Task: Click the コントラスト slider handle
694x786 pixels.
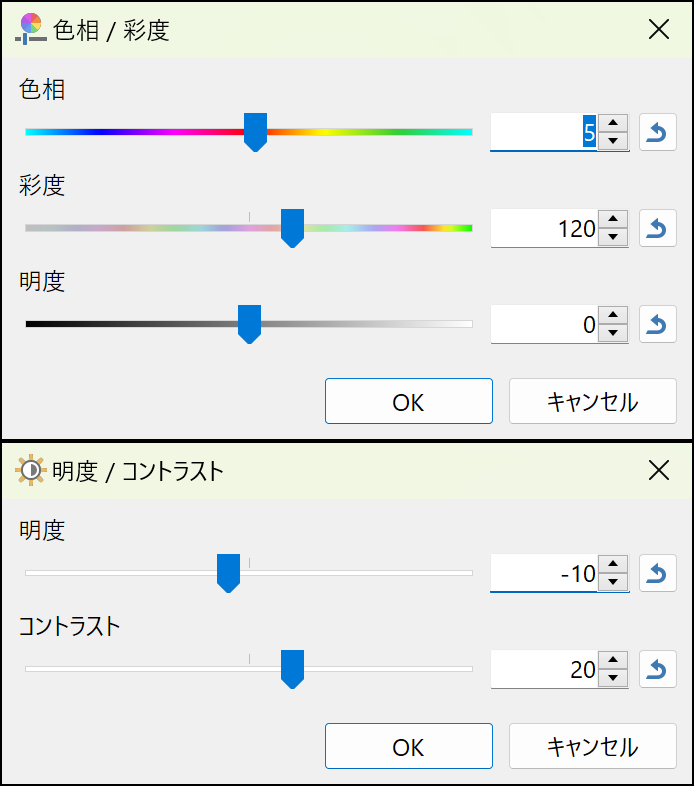Action: (x=292, y=669)
